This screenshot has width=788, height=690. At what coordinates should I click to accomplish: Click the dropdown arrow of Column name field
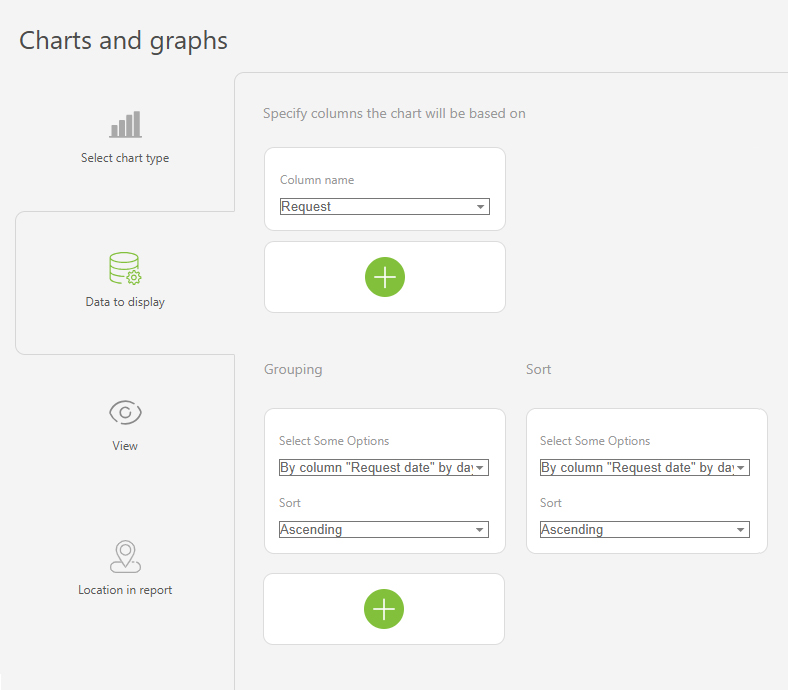(x=480, y=207)
